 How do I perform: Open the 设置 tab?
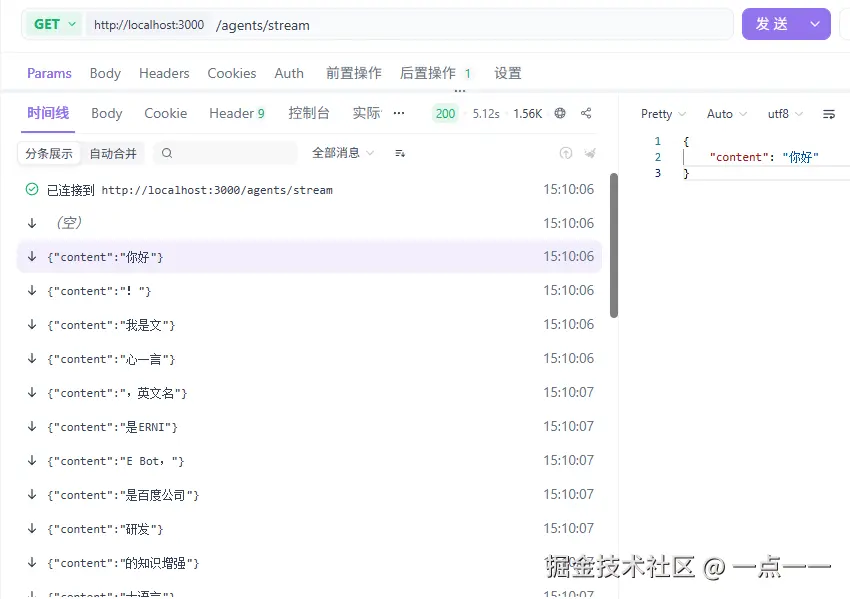[507, 73]
